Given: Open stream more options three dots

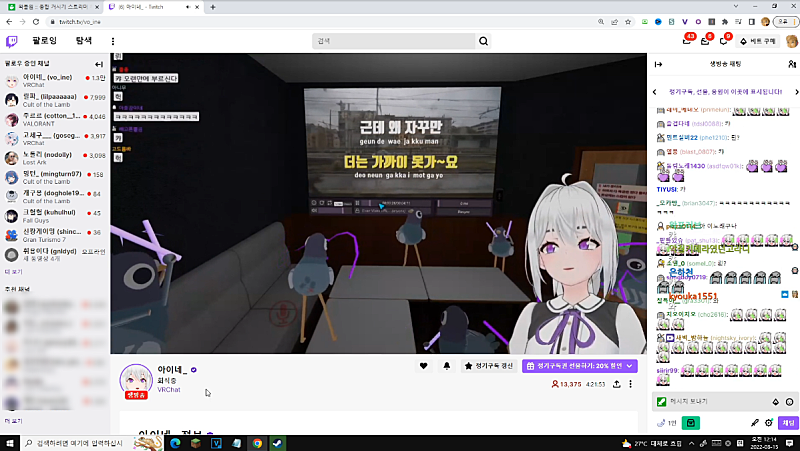Looking at the screenshot, I should (631, 384).
